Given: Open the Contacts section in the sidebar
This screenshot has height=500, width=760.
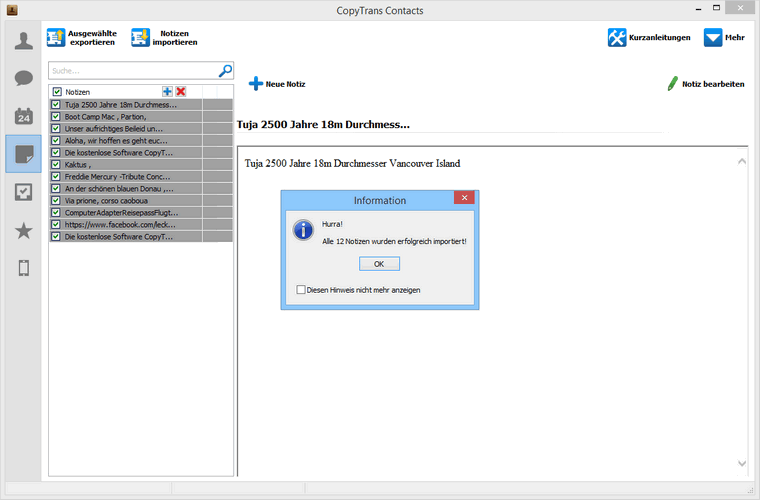Looking at the screenshot, I should (23, 41).
